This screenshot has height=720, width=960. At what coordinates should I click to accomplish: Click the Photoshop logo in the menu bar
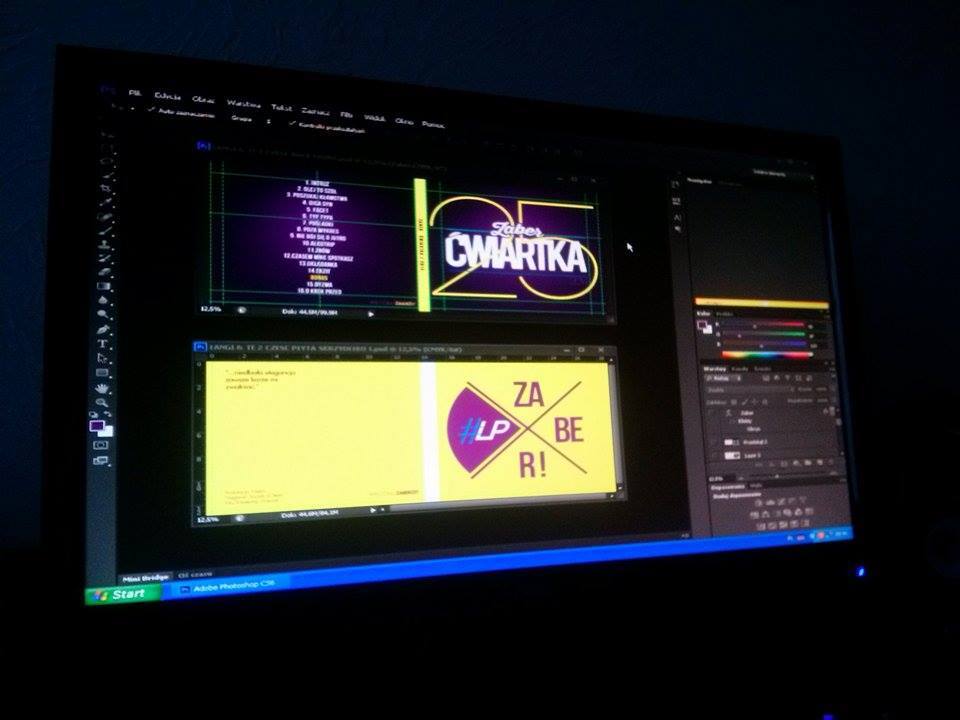[108, 91]
